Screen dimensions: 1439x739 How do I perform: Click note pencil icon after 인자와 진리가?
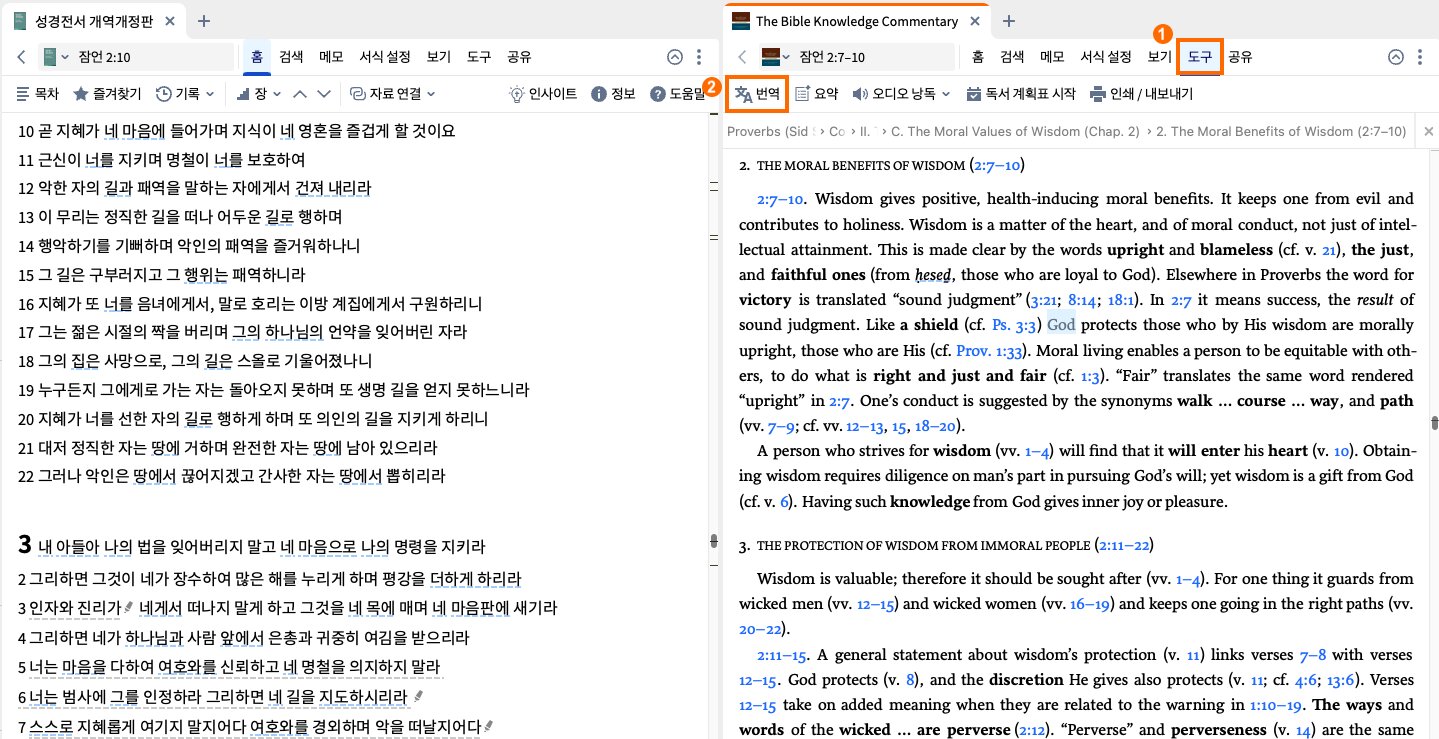click(x=128, y=608)
